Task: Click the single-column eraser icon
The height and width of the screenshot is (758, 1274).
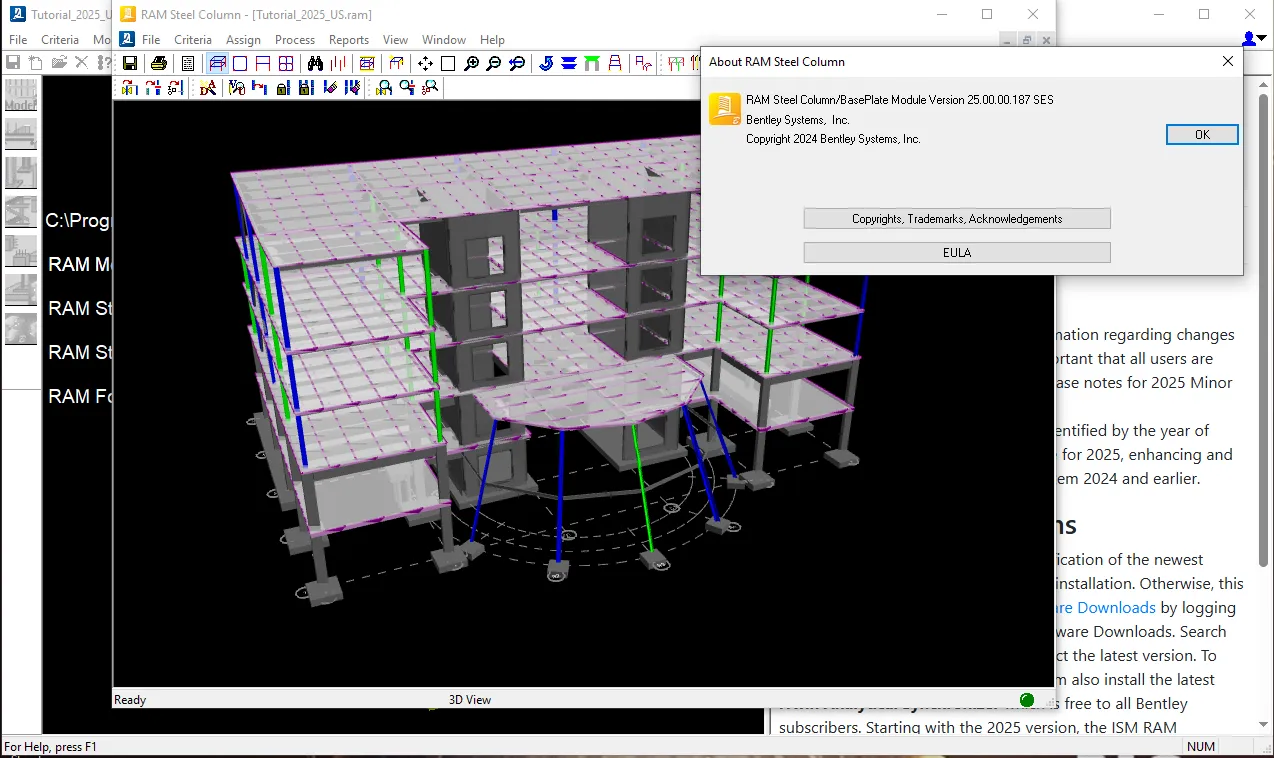Action: (330, 88)
